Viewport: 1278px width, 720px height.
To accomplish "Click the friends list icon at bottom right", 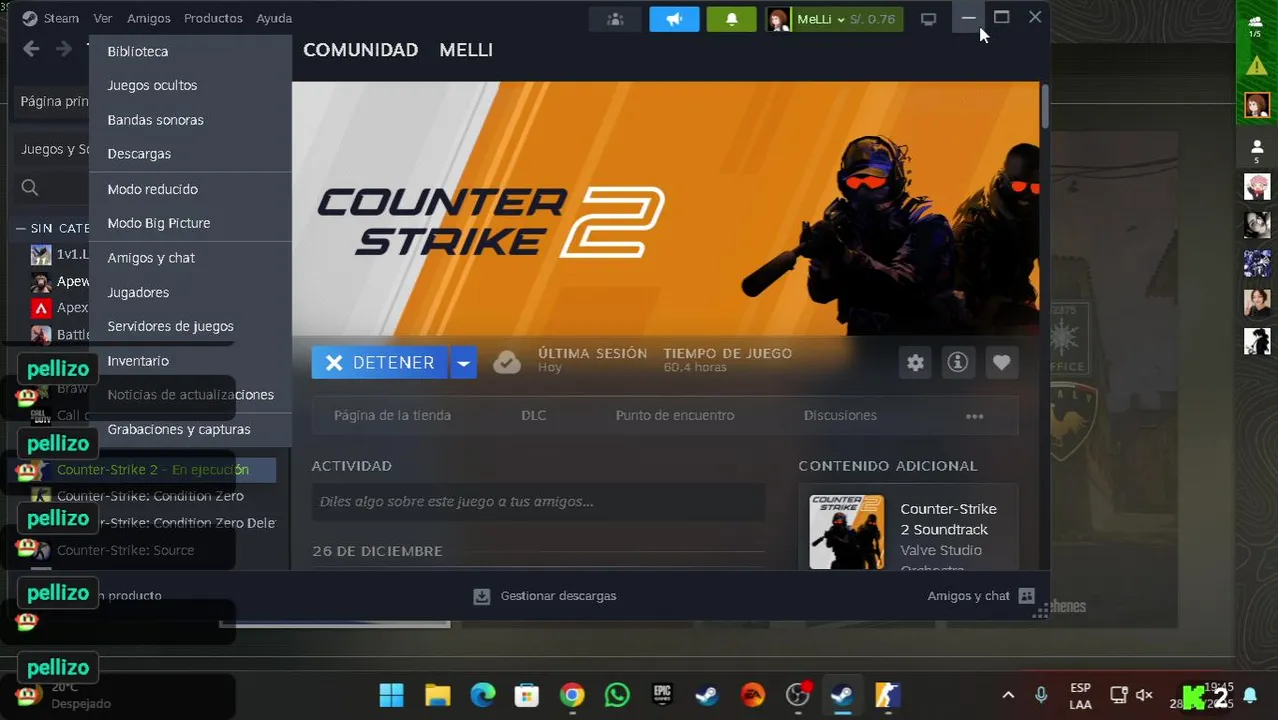I will (x=1026, y=595).
